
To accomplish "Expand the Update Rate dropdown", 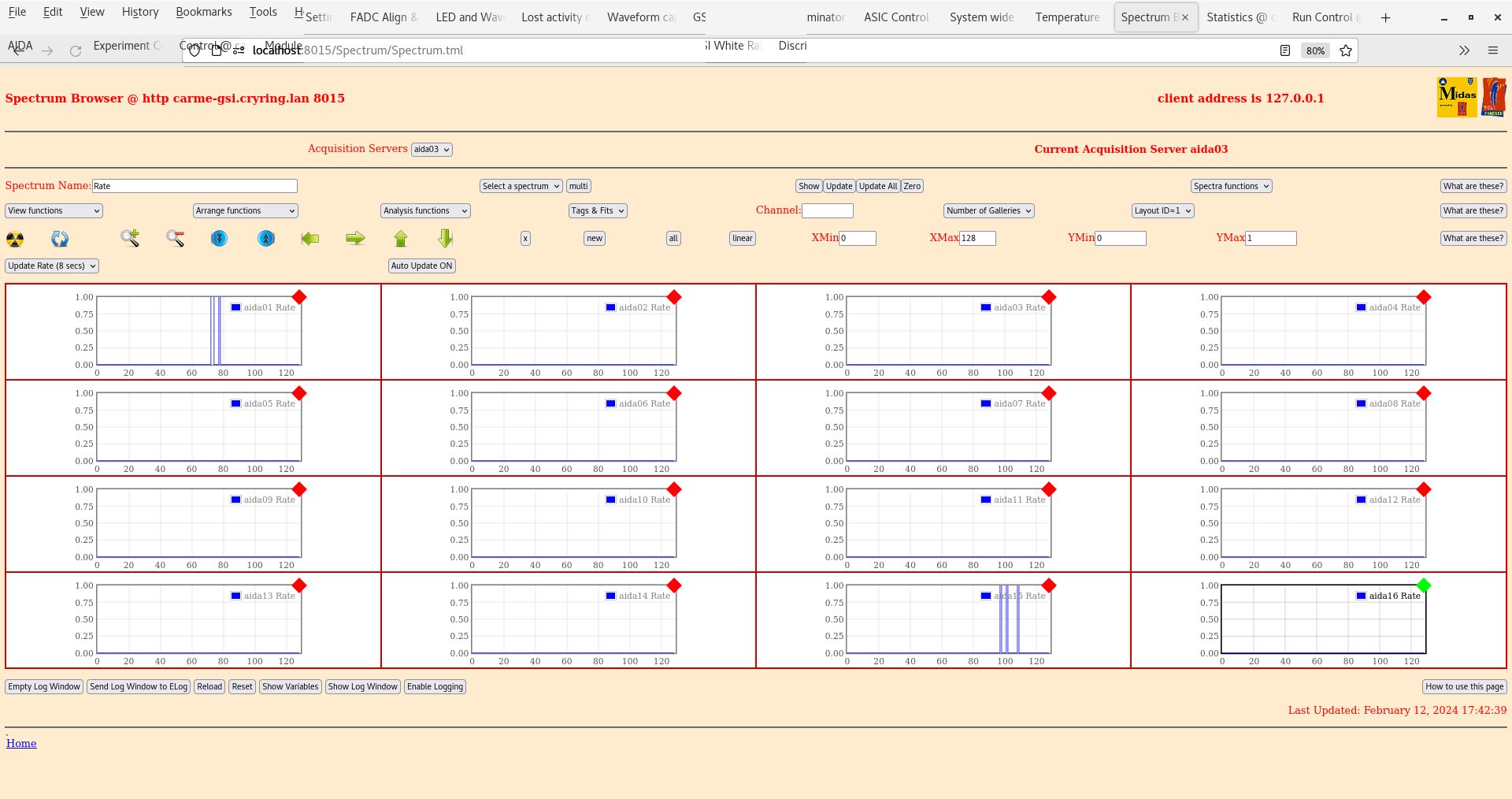I will pyautogui.click(x=52, y=266).
